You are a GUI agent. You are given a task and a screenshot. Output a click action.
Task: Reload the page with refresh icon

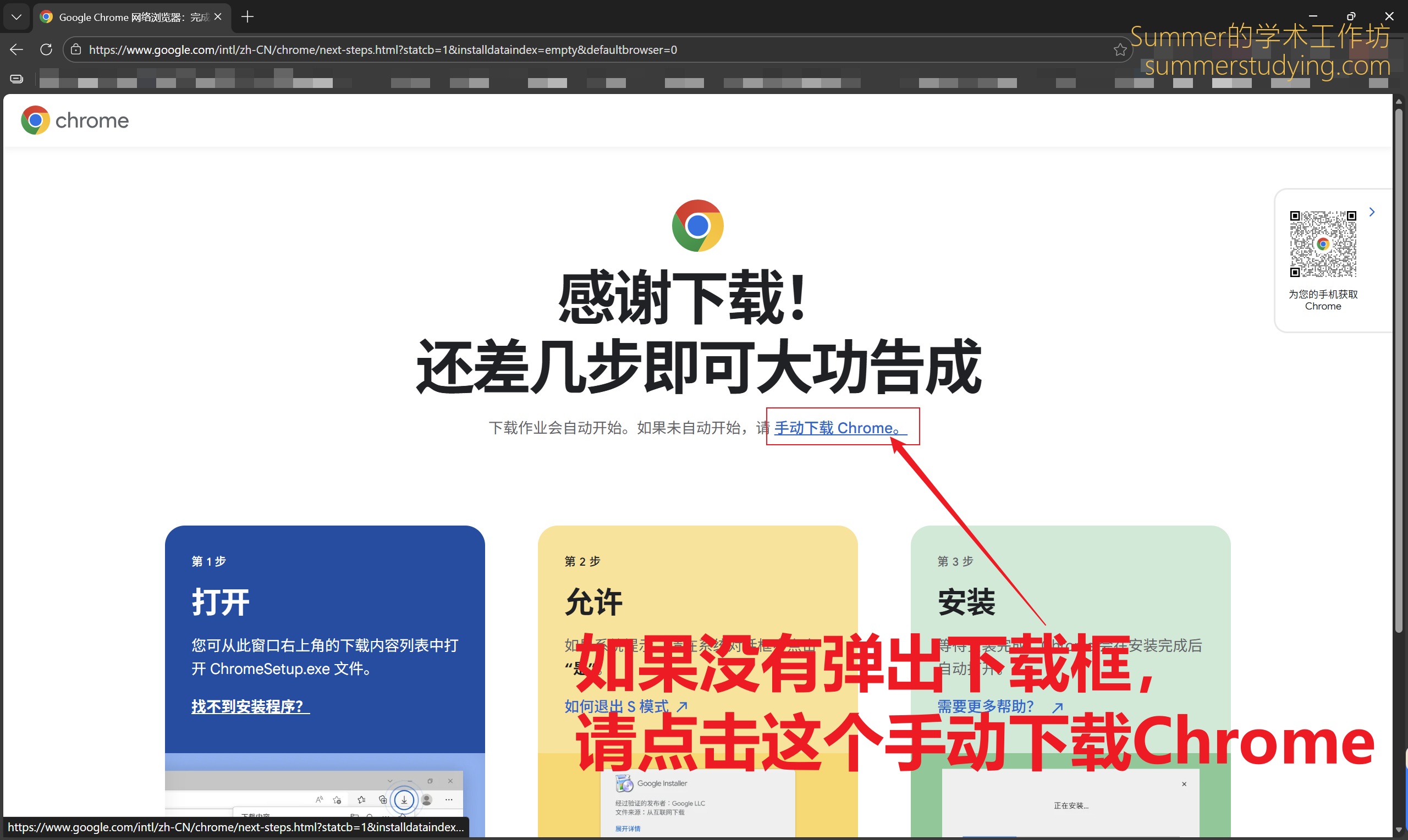[46, 50]
